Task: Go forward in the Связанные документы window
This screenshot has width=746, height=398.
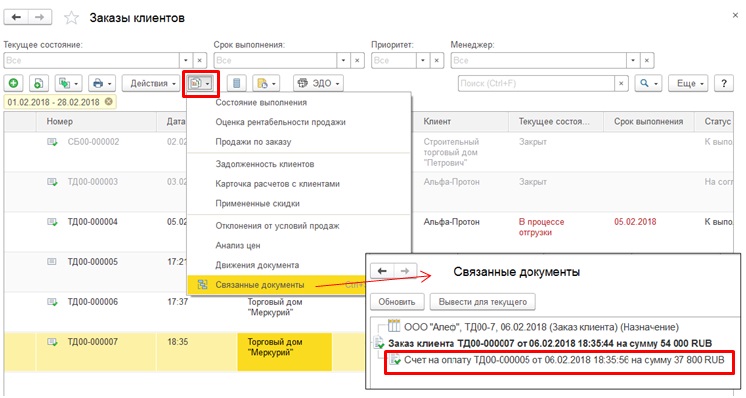Action: pyautogui.click(x=405, y=271)
